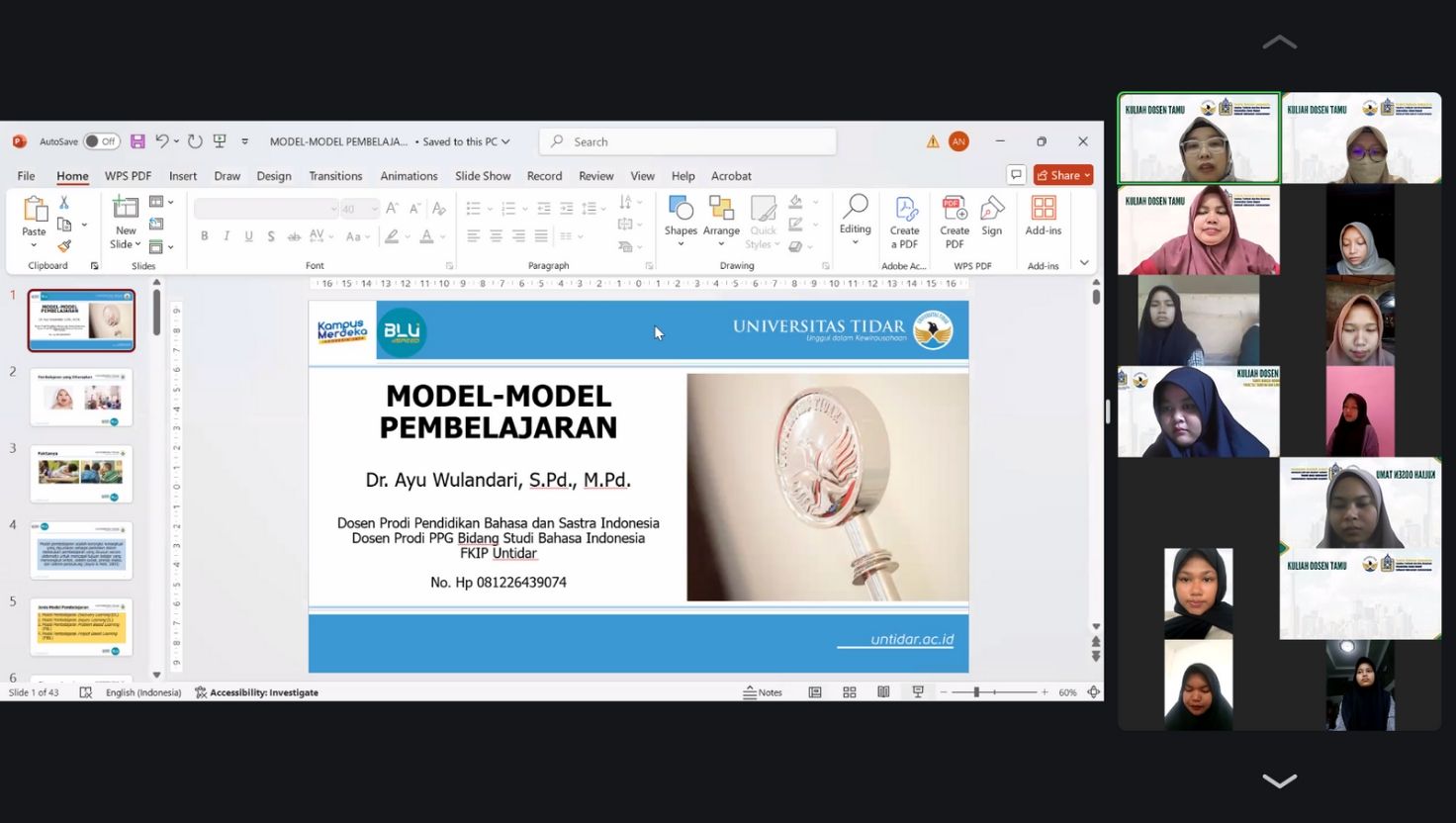Open the Shapes gallery
1456x823 pixels.
[x=681, y=221]
